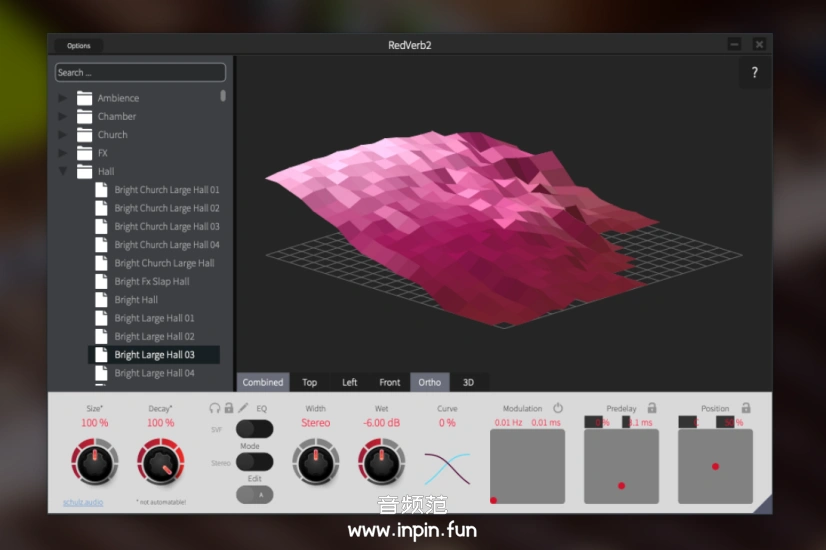
Task: Click the Curve value 0 %
Action: (447, 423)
